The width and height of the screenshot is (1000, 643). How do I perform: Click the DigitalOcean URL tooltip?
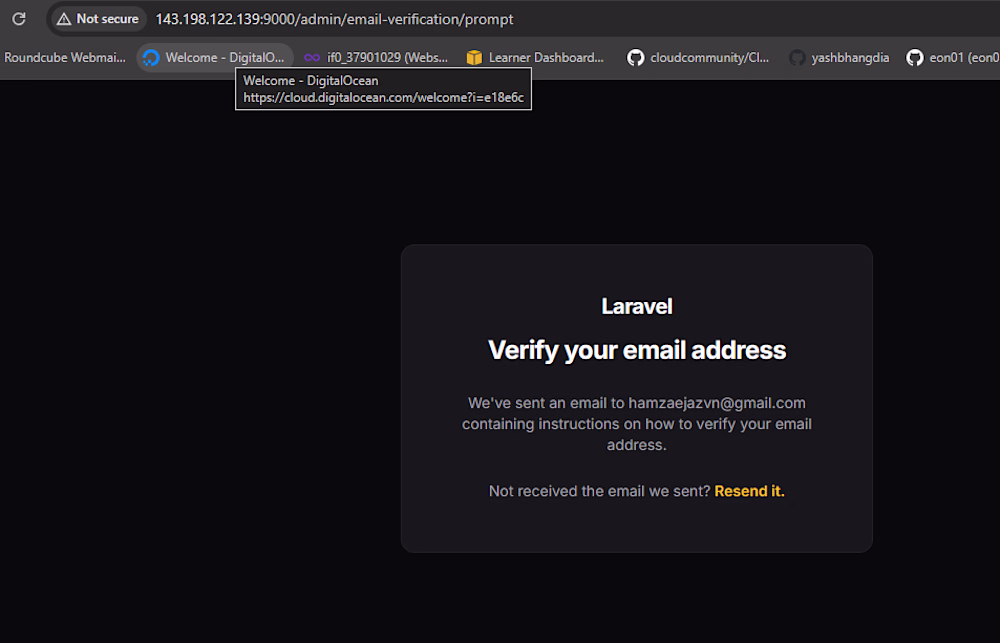click(383, 98)
